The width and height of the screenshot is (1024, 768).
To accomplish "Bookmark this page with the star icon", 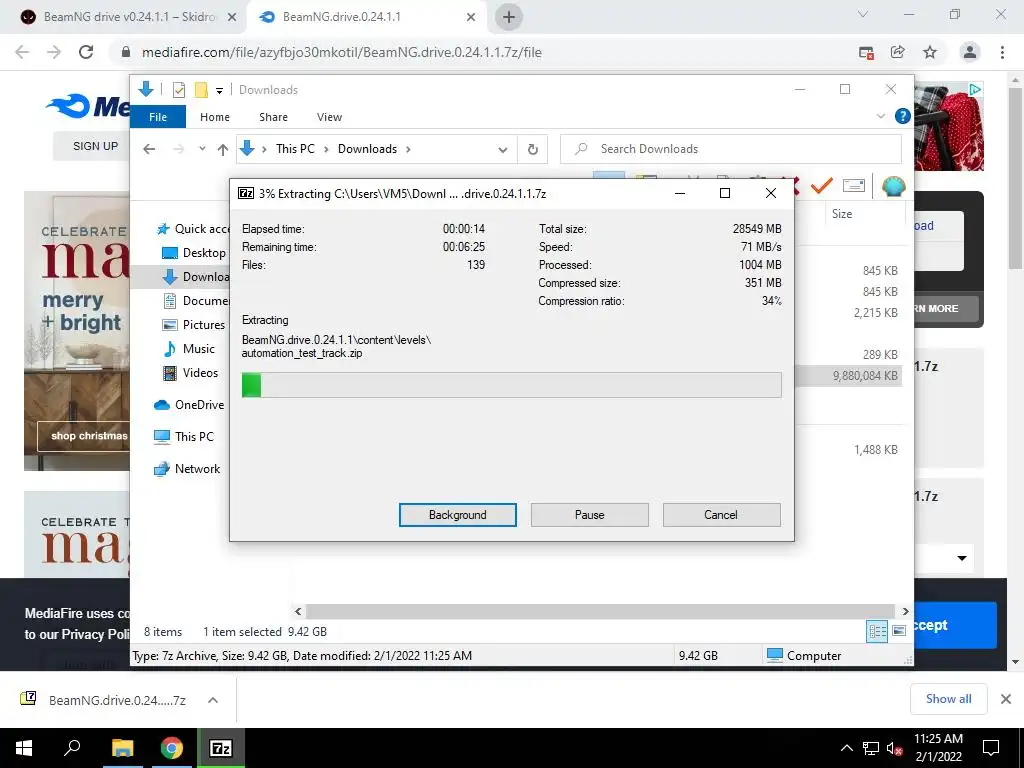I will 930,52.
